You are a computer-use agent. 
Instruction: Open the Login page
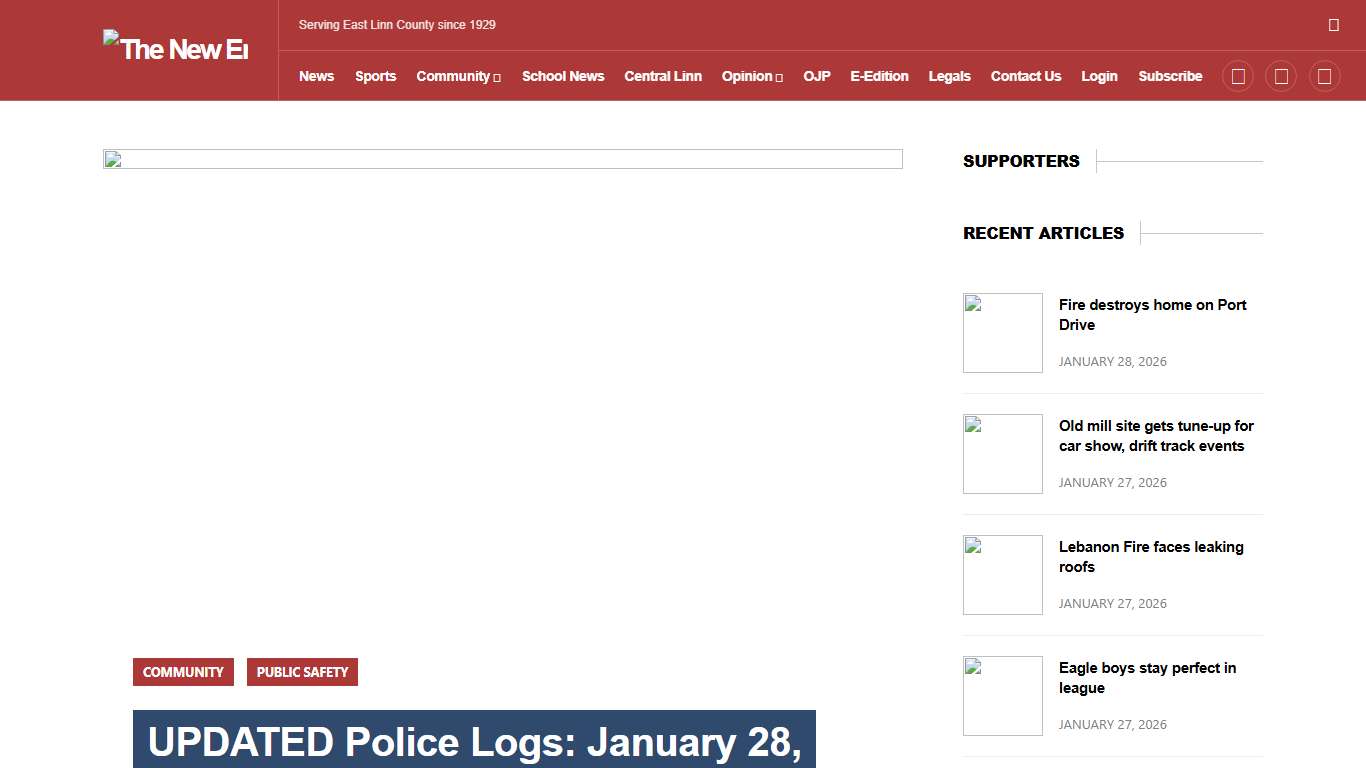pos(1099,76)
